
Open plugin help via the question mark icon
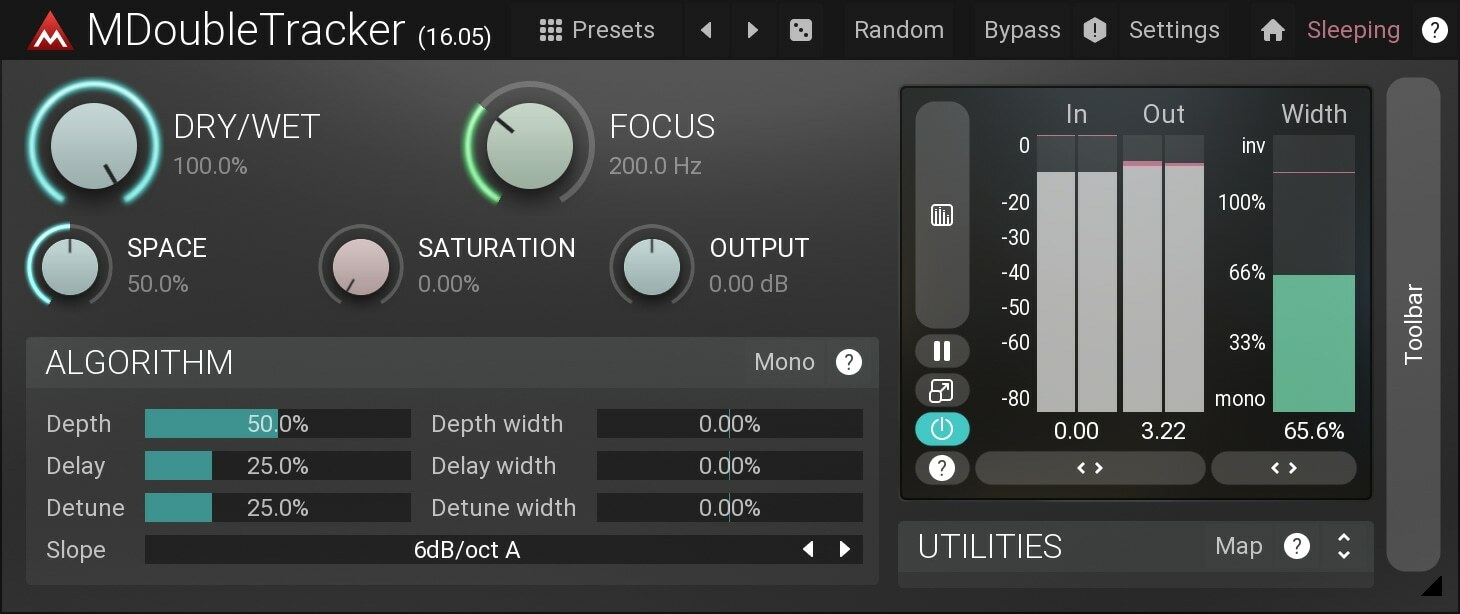(x=1435, y=29)
